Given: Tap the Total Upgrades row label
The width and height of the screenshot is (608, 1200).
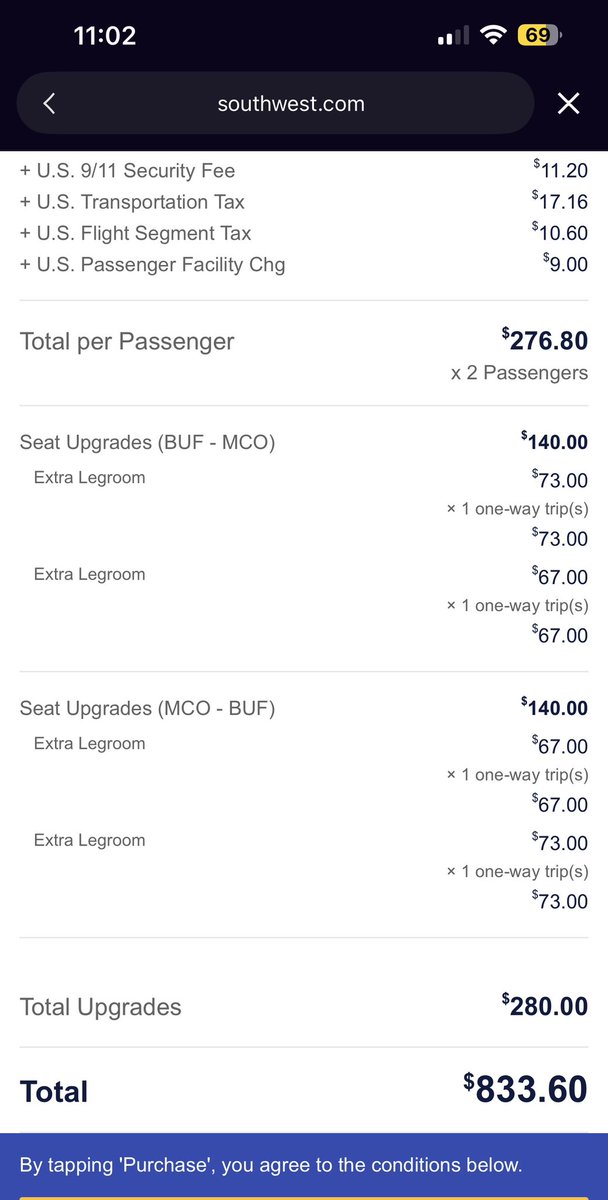Looking at the screenshot, I should 101,1007.
